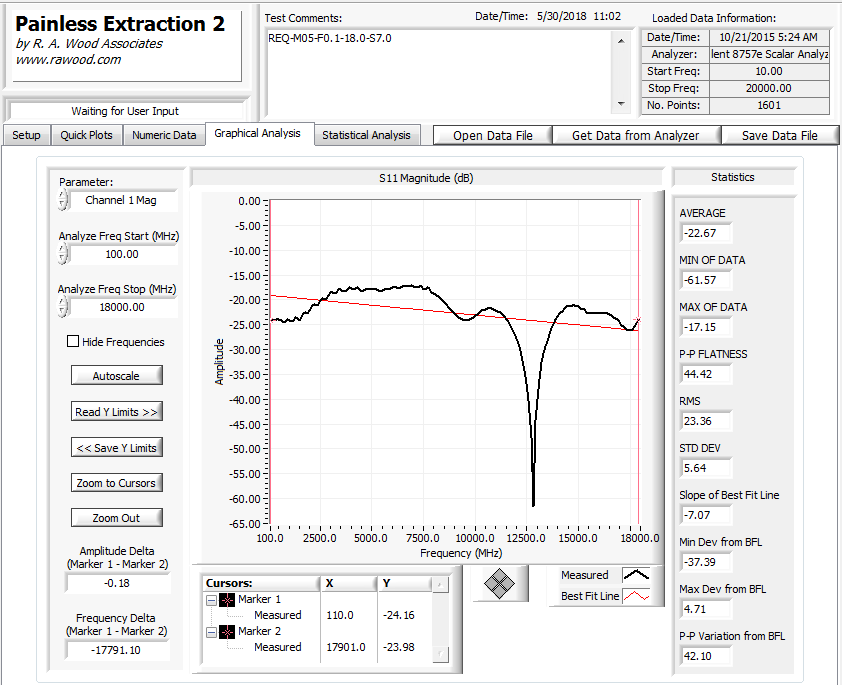The image size is (842, 685).
Task: Click P-P Variation from BFL value 42.10
Action: coord(706,656)
